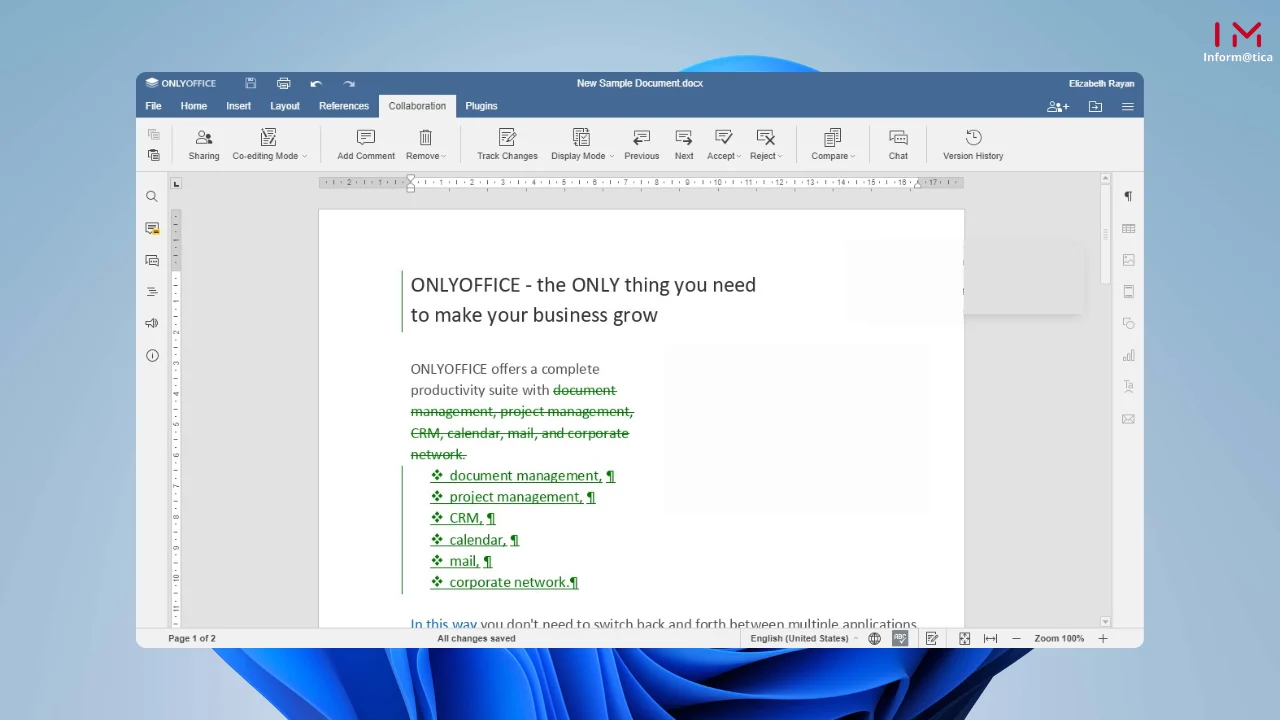Toggle track changes icon in status bar
This screenshot has width=1280, height=720.
click(932, 638)
